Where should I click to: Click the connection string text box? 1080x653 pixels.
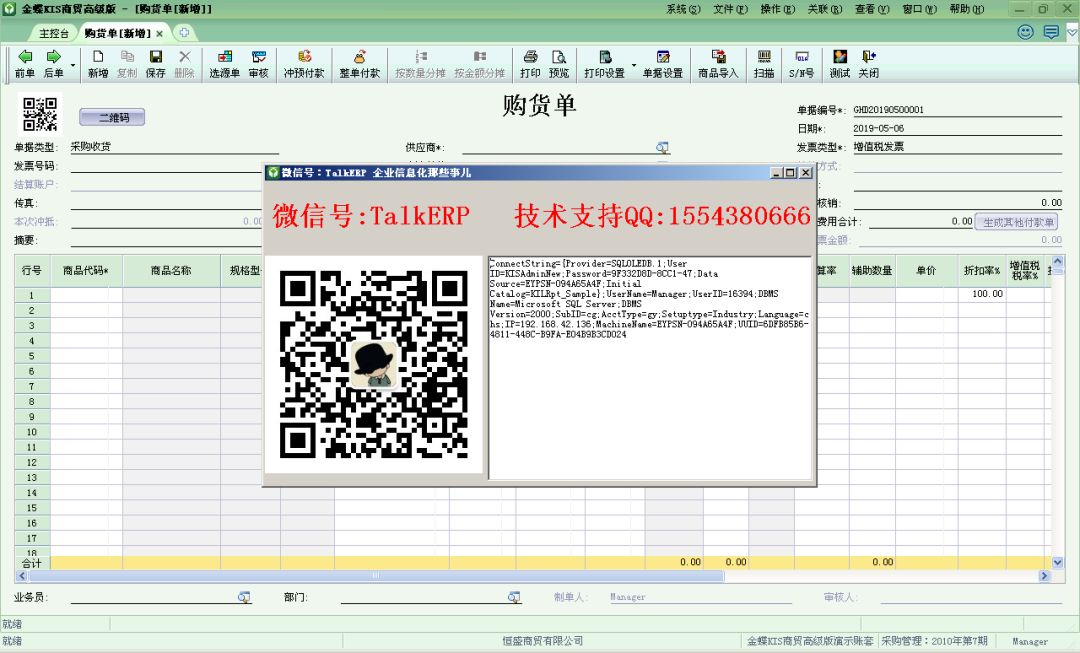[x=650, y=368]
